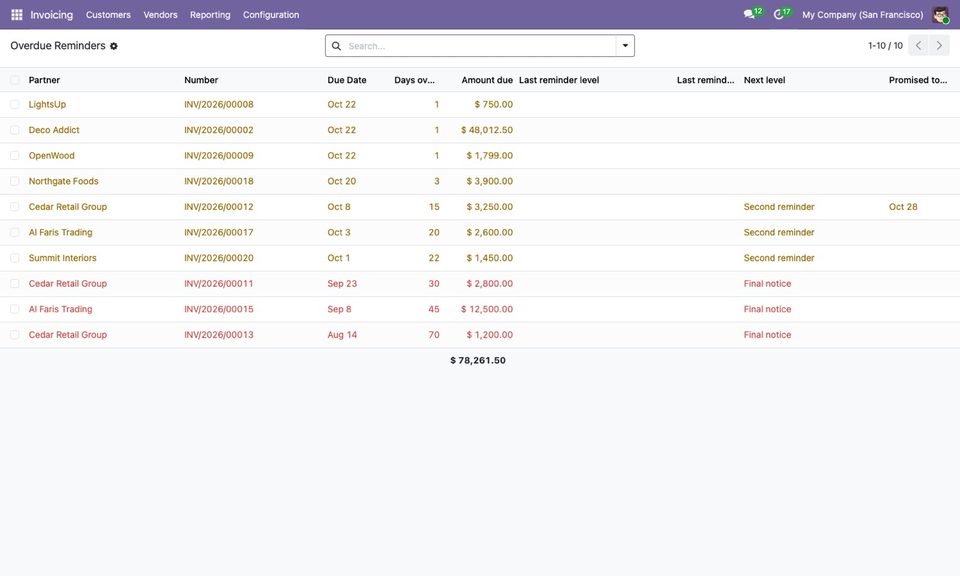Click invoice number INV/2026/00020
The width and height of the screenshot is (960, 576).
point(219,258)
